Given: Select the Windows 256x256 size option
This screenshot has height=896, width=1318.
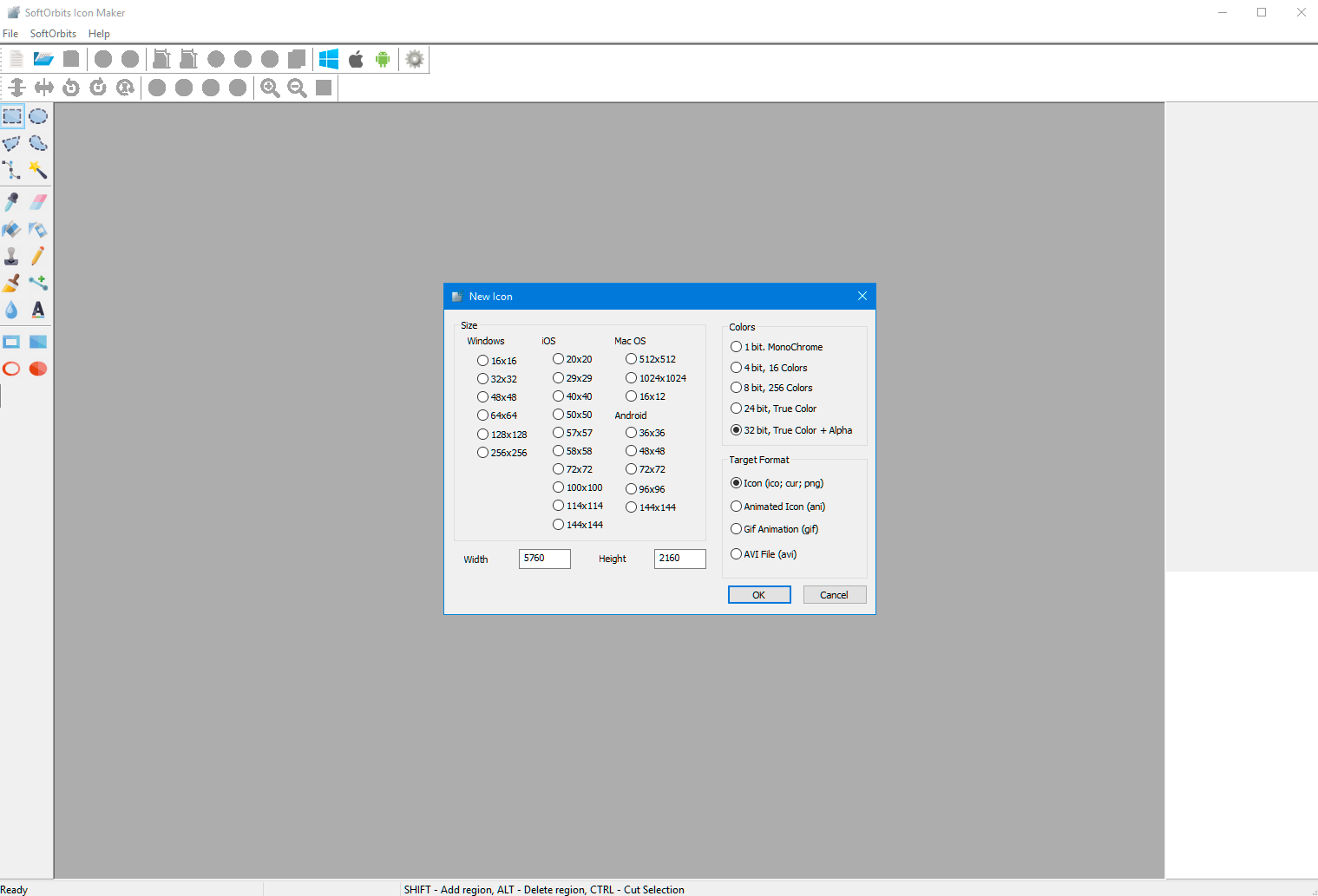Looking at the screenshot, I should tap(502, 453).
